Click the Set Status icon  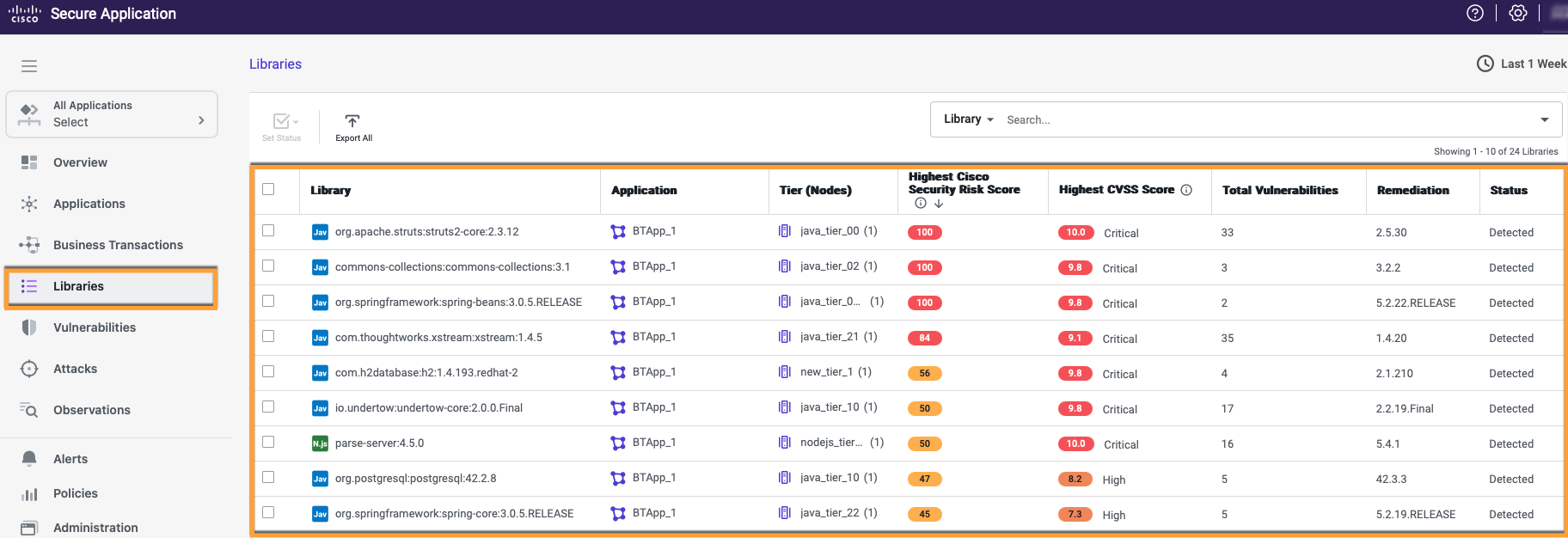(281, 121)
